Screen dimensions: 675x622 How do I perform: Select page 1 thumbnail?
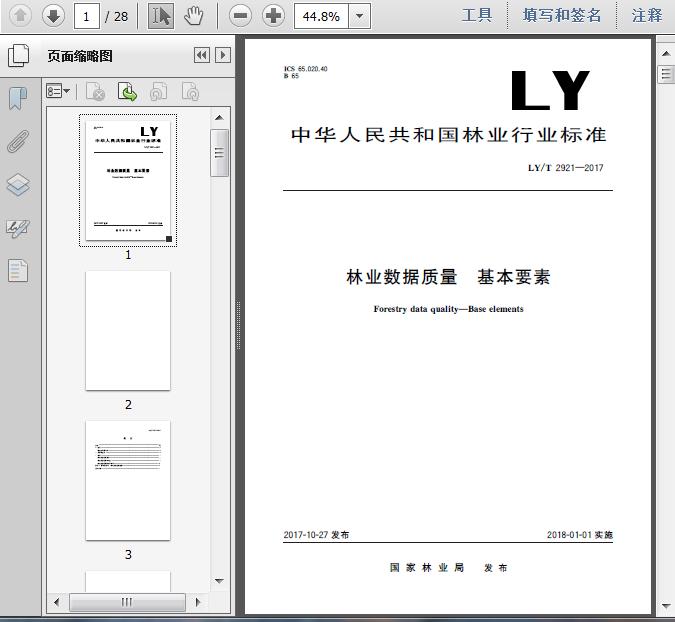click(x=128, y=180)
